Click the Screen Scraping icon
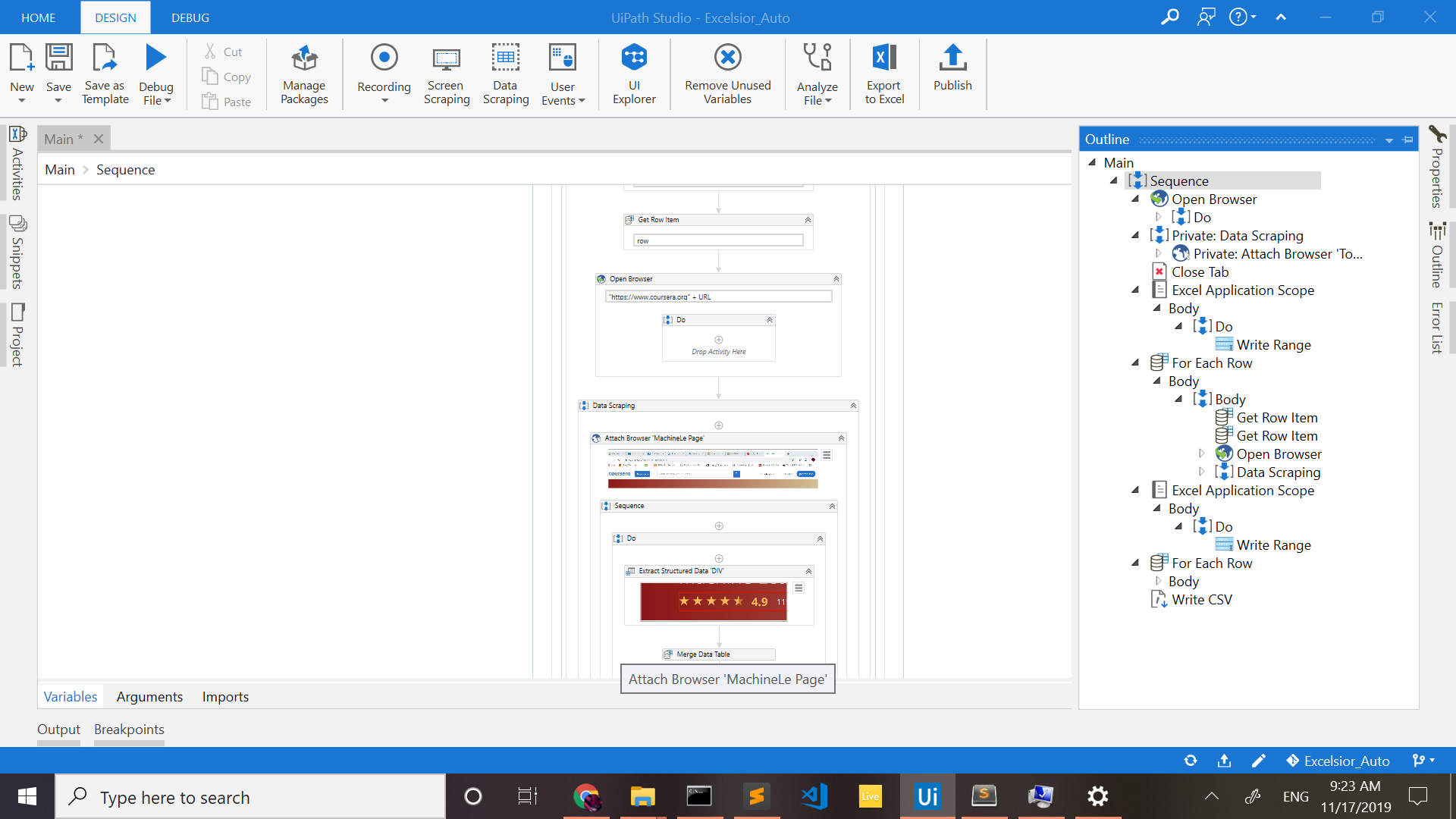The height and width of the screenshot is (819, 1456). tap(446, 58)
